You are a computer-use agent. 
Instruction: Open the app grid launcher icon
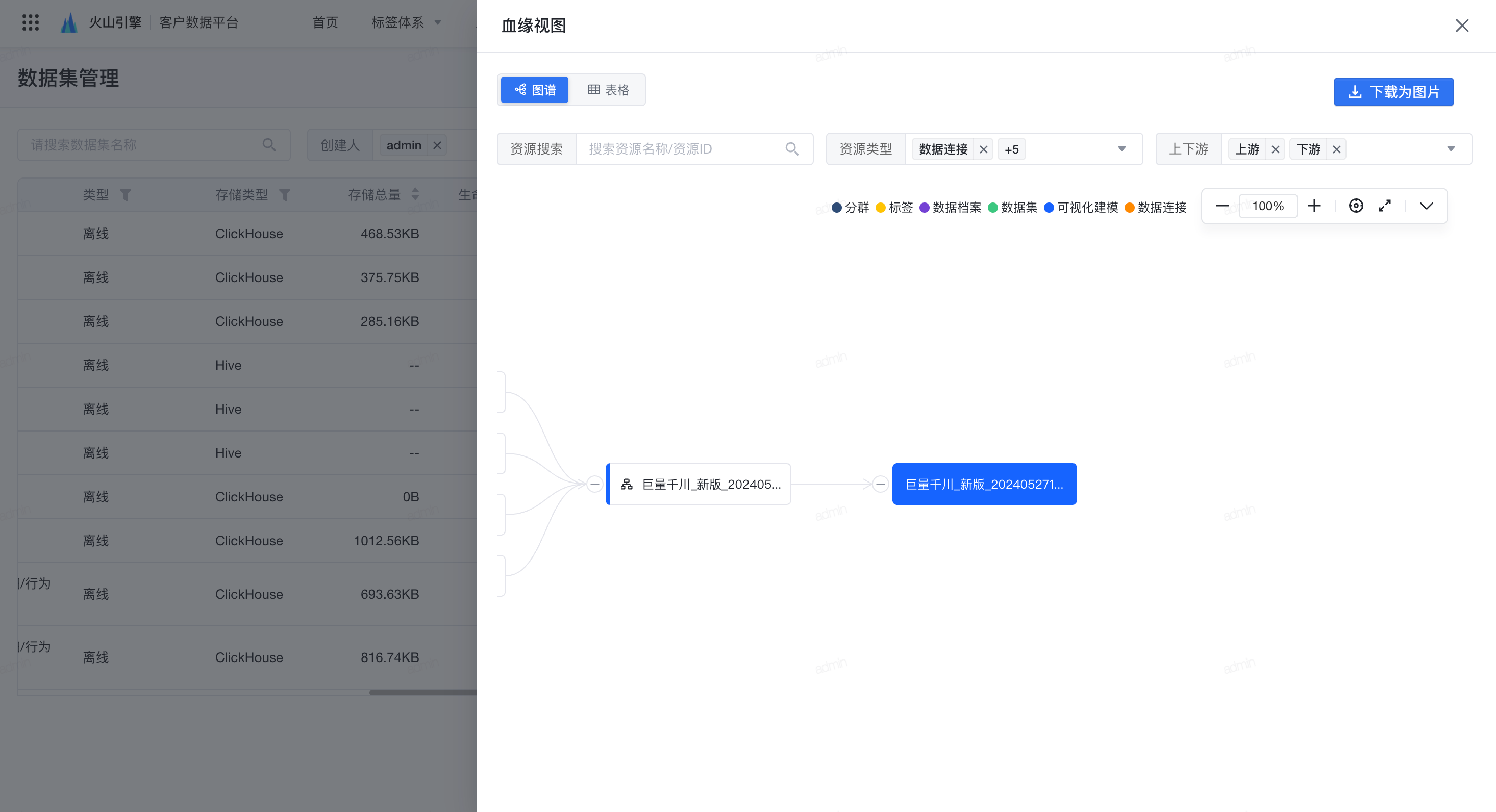click(x=30, y=22)
